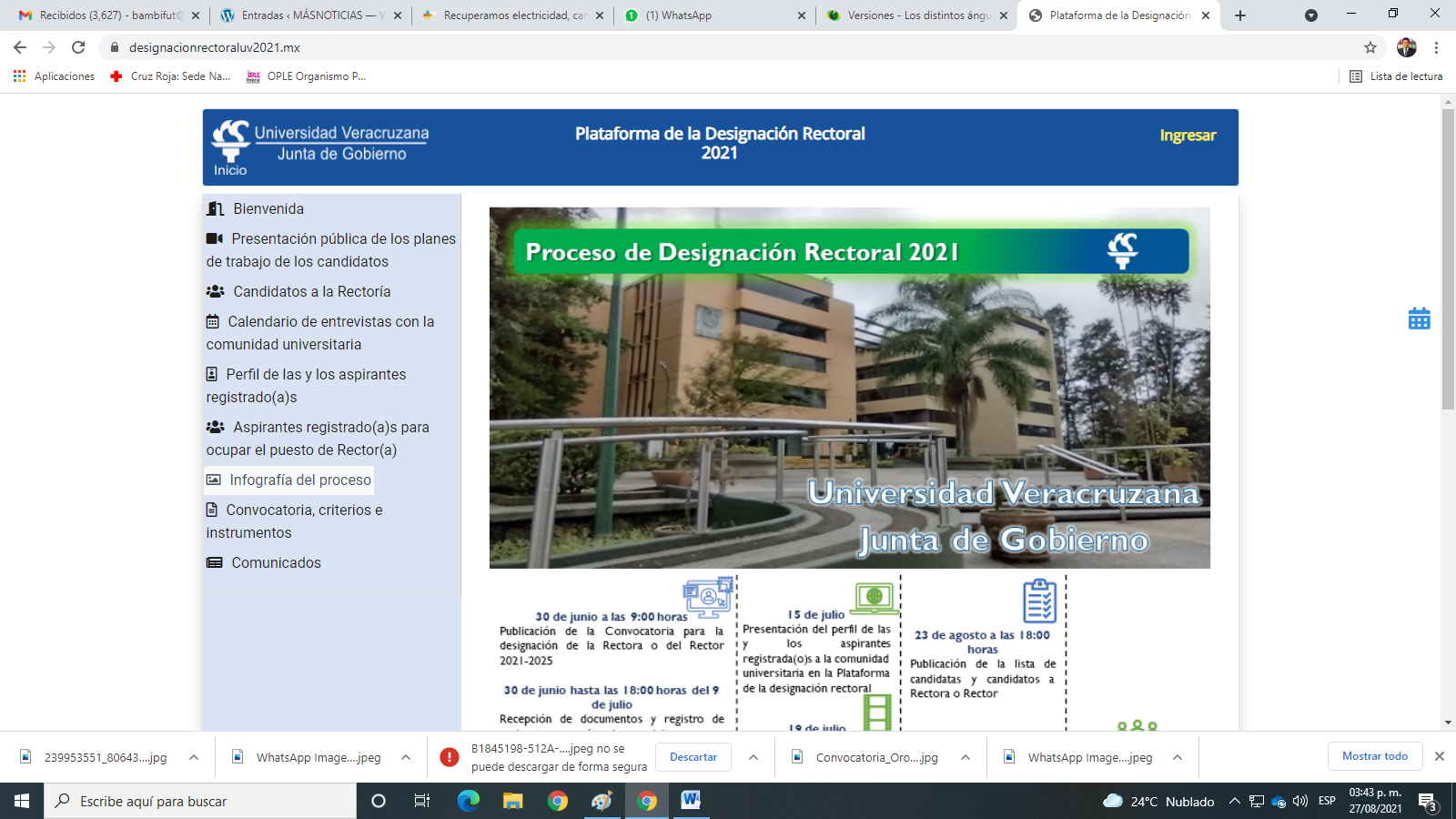Open the volume control icon
Image resolution: width=1456 pixels, height=819 pixels.
point(1300,801)
